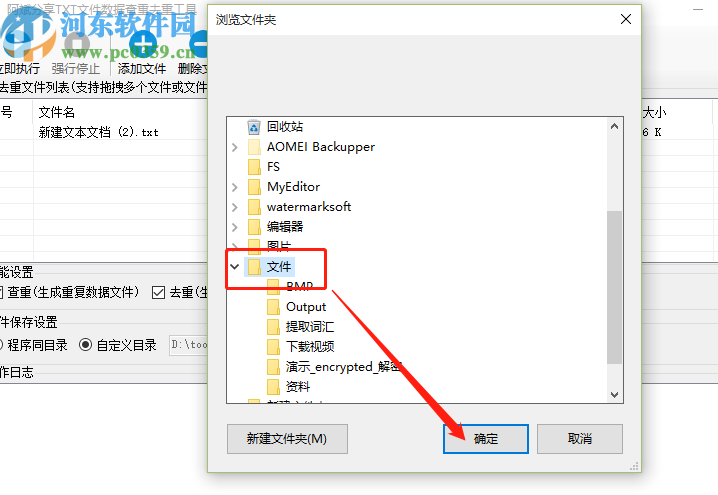Expand the AOMEI Backupper folder
The height and width of the screenshot is (495, 718).
pyautogui.click(x=235, y=147)
